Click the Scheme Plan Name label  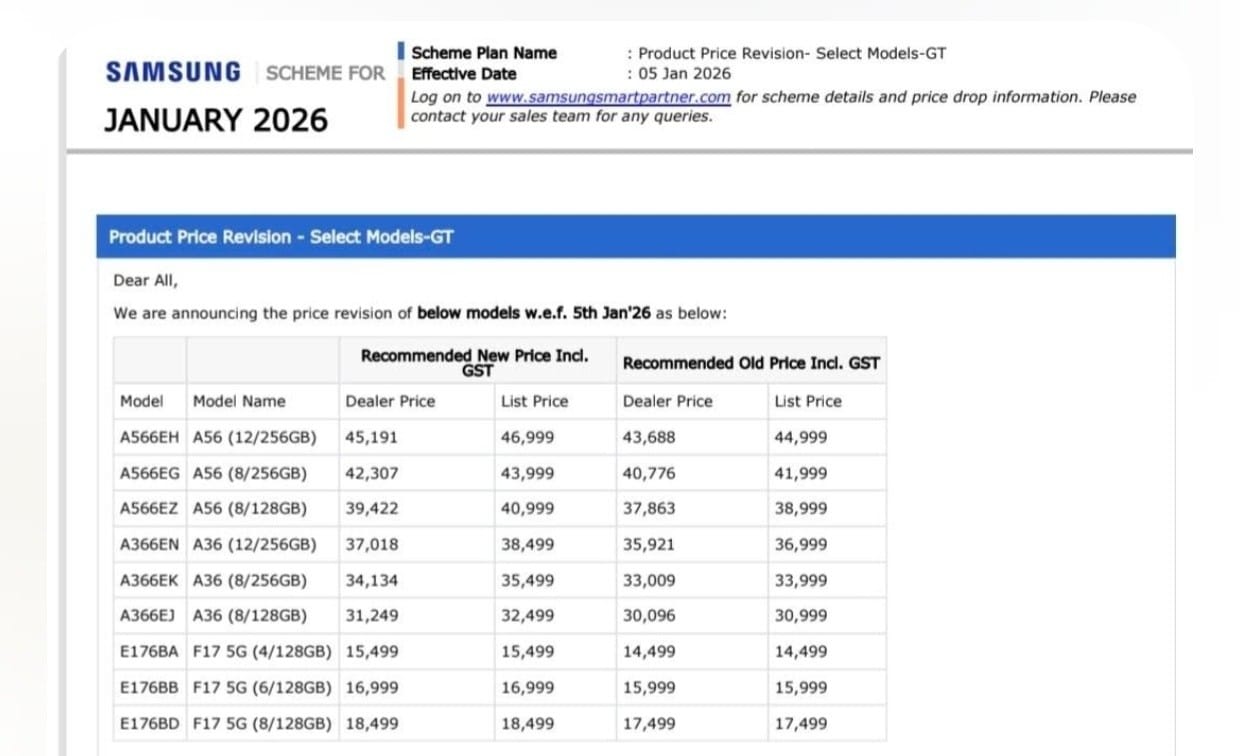[484, 53]
